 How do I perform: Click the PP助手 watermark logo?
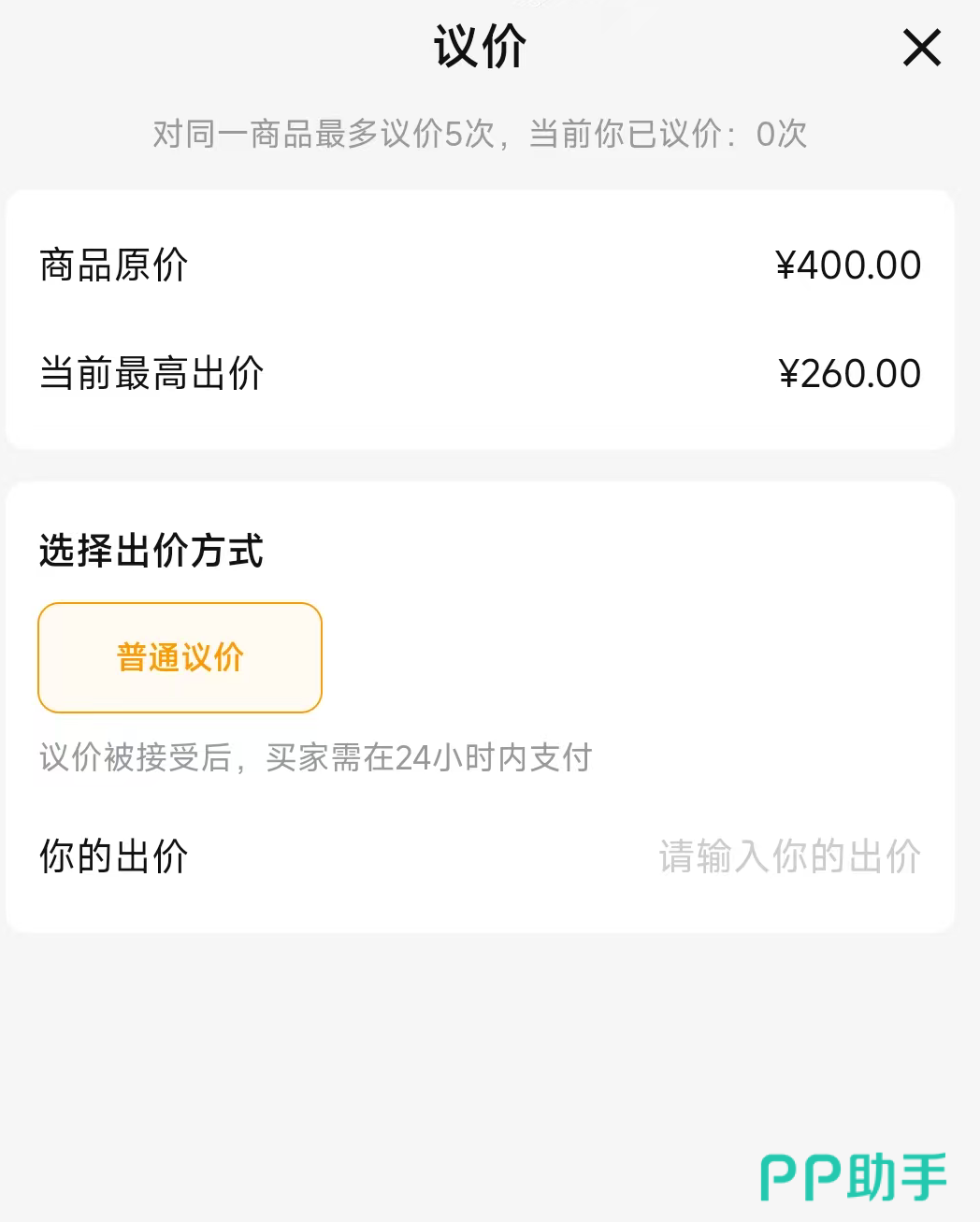pos(853,1177)
